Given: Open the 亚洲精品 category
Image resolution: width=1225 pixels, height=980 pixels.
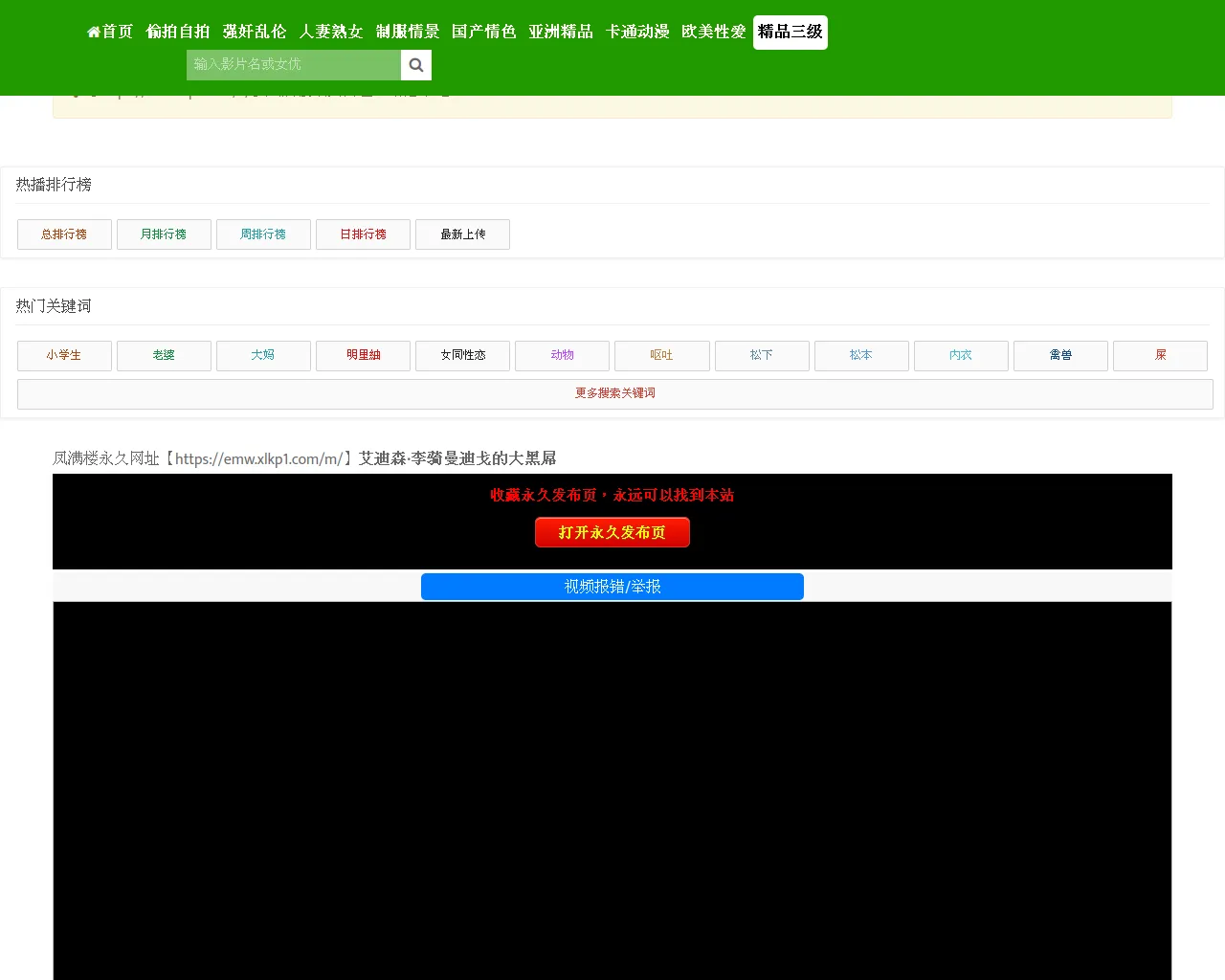Looking at the screenshot, I should (x=561, y=32).
